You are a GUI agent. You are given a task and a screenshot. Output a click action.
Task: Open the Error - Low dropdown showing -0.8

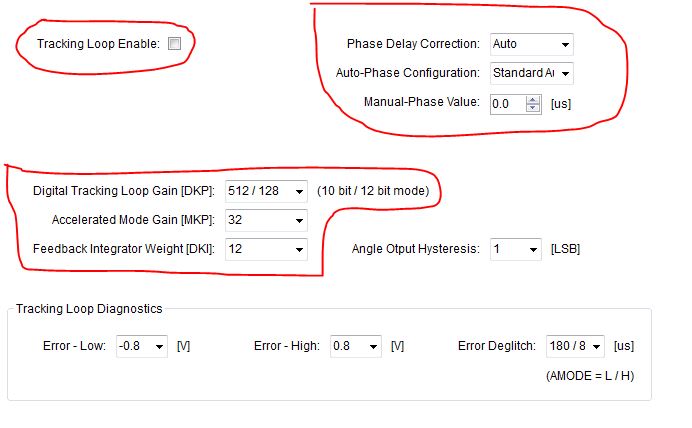(142, 346)
